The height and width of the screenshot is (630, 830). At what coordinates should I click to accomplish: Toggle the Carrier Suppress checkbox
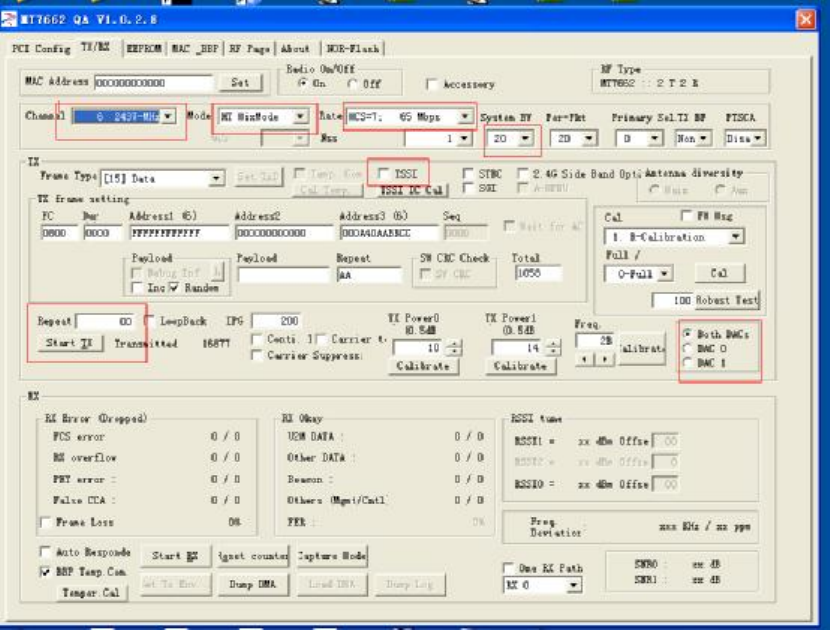coord(257,355)
